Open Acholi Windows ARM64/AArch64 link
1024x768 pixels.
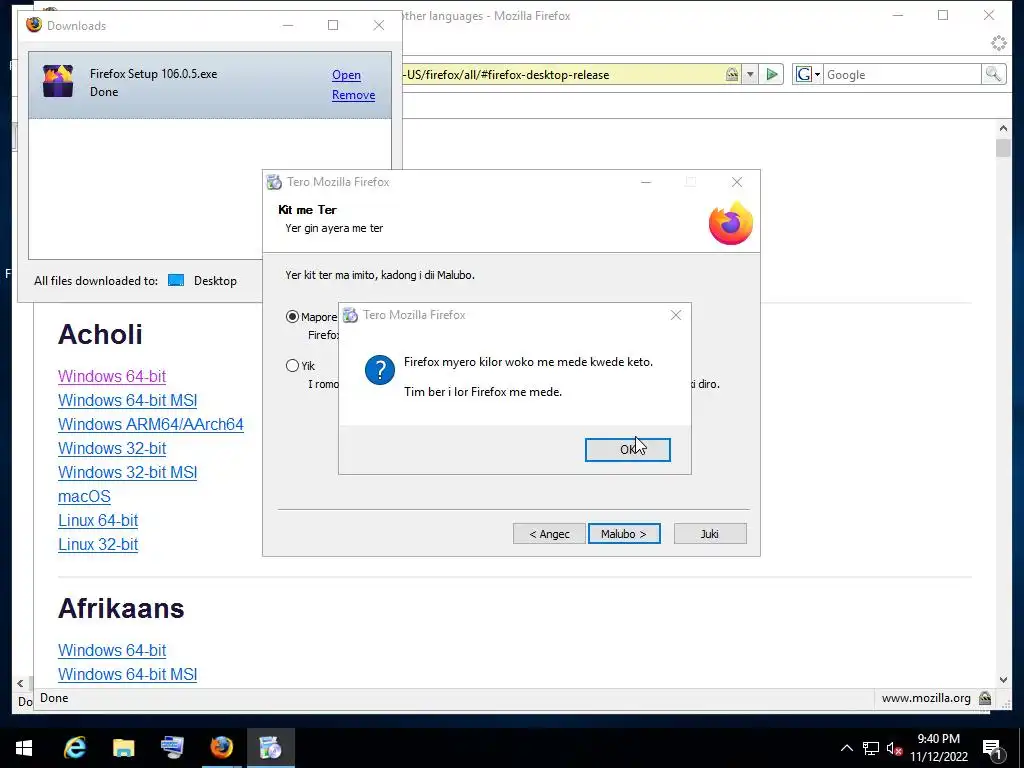tap(151, 424)
